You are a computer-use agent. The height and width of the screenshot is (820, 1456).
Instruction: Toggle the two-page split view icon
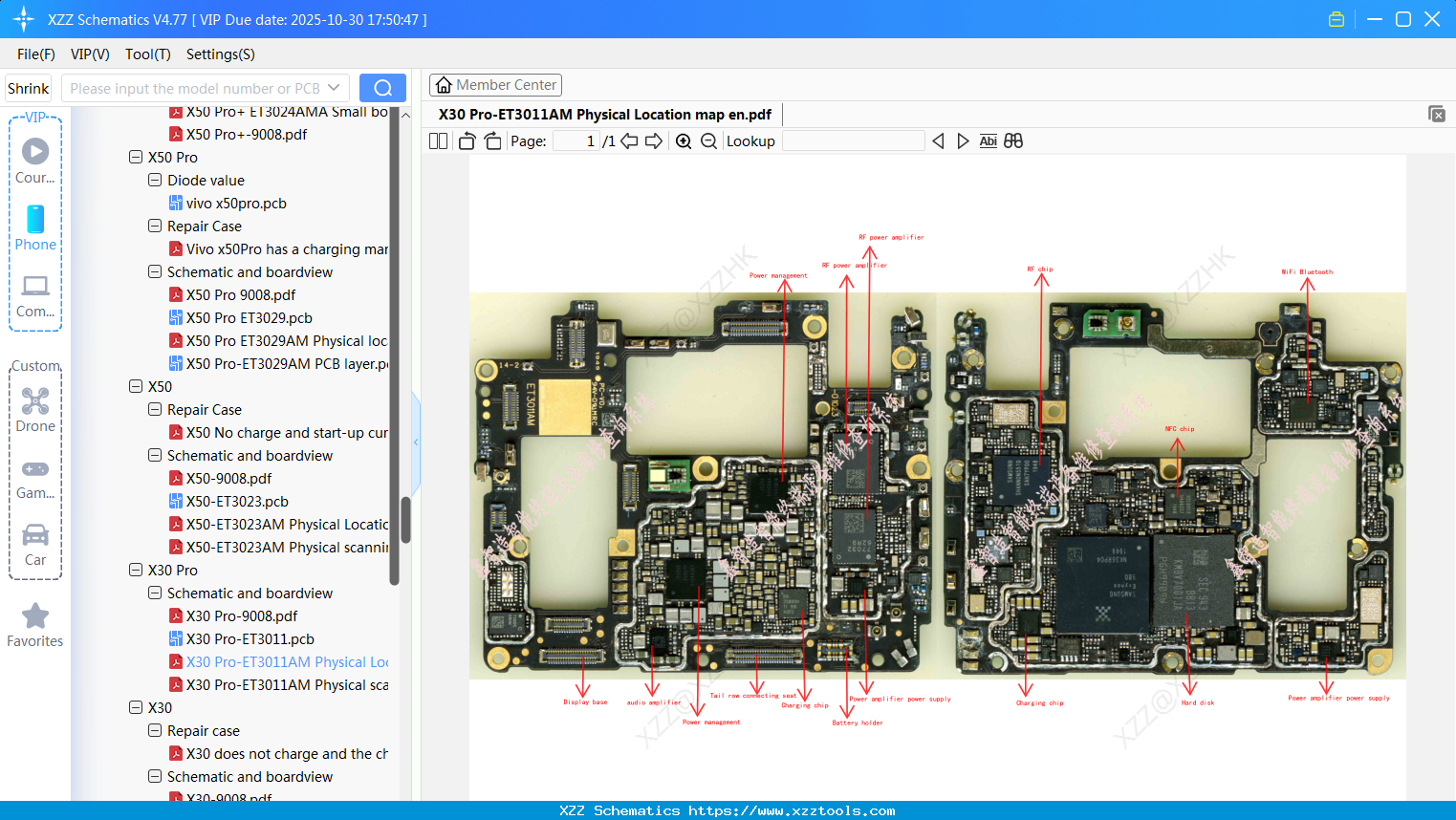point(438,141)
